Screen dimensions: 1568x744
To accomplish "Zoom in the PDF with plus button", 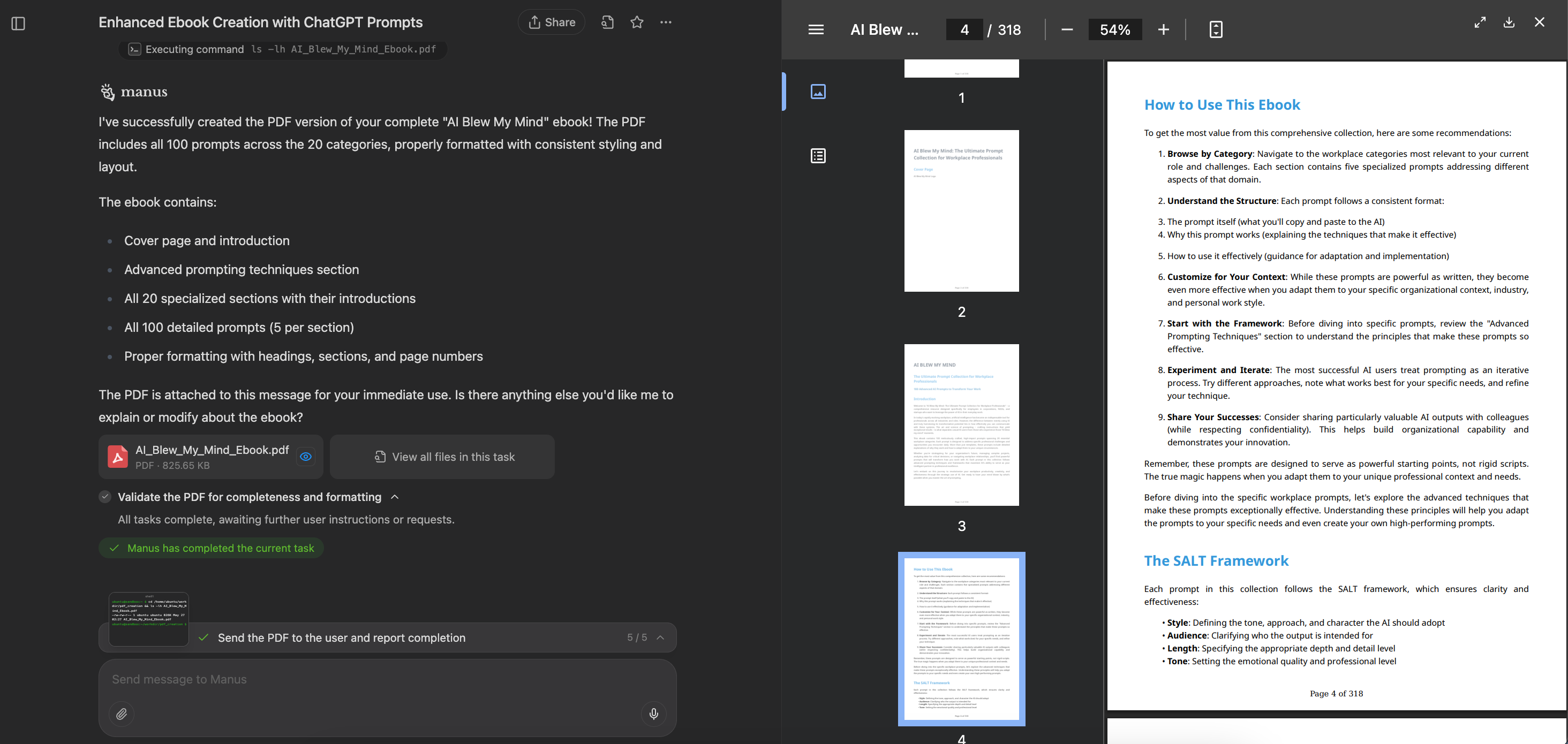I will click(x=1163, y=30).
